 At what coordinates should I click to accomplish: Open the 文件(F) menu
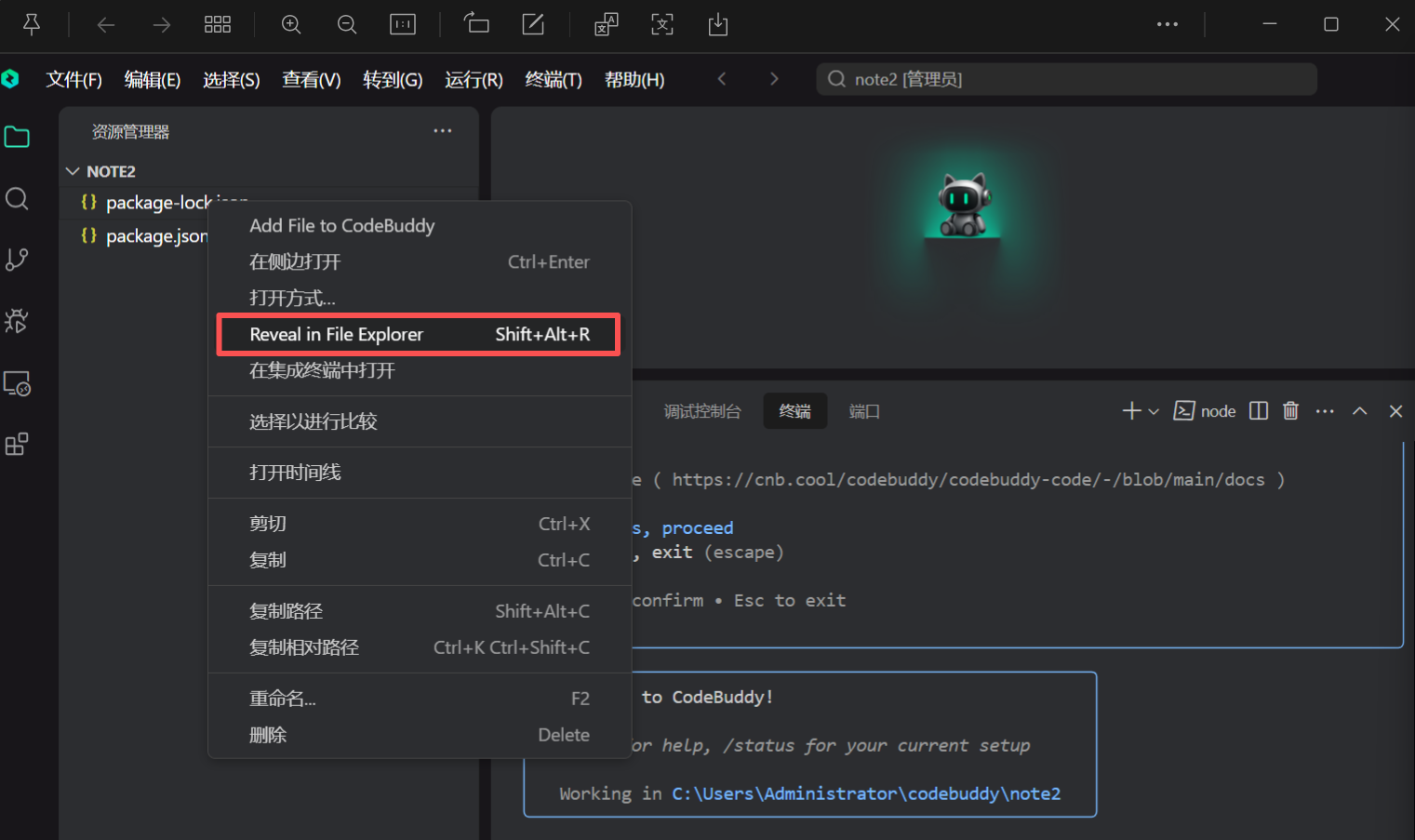[x=73, y=80]
